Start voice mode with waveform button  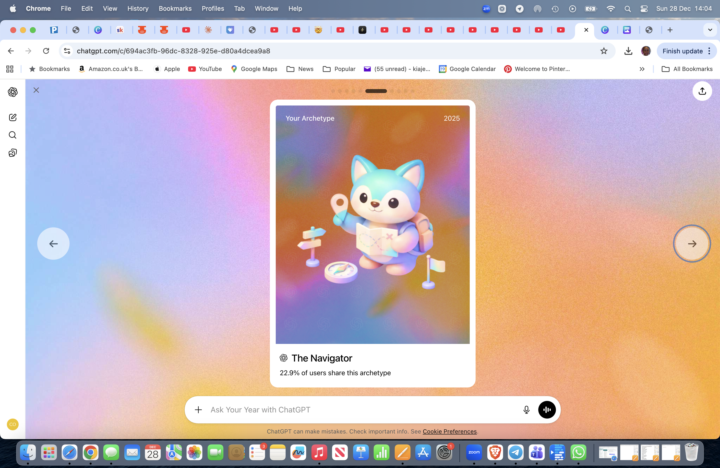point(547,410)
